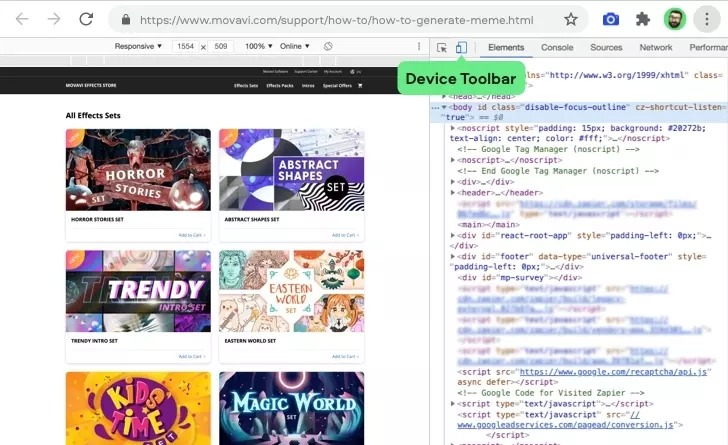Screen dimensions: 728x445
Task: Expand the footer div node
Action: (x=453, y=256)
